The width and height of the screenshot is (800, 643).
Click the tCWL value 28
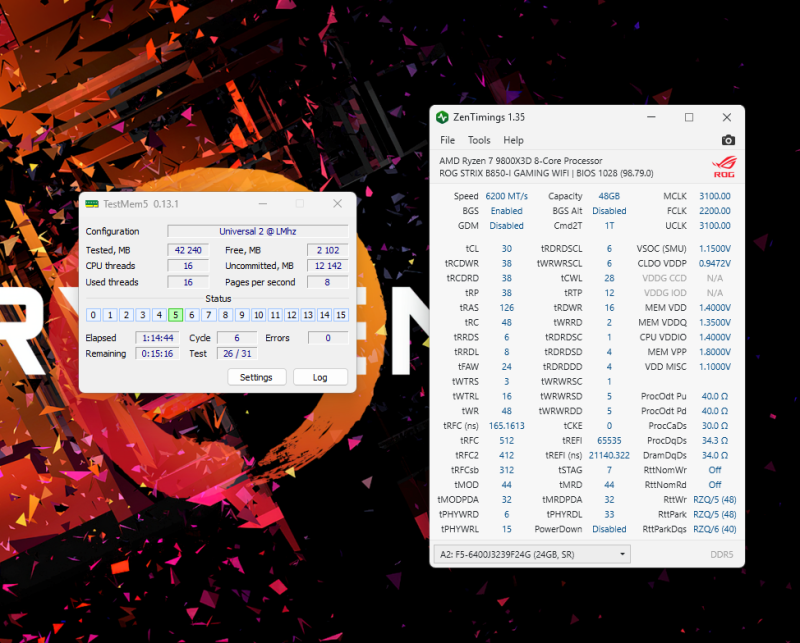click(x=609, y=278)
